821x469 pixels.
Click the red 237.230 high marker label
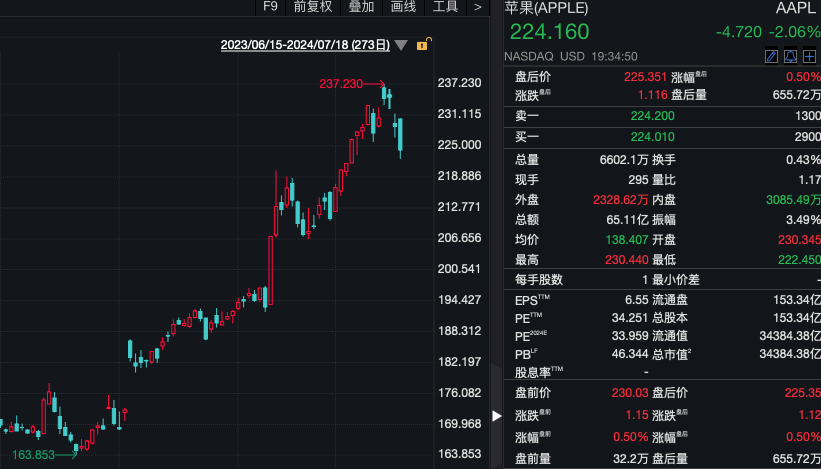(341, 84)
